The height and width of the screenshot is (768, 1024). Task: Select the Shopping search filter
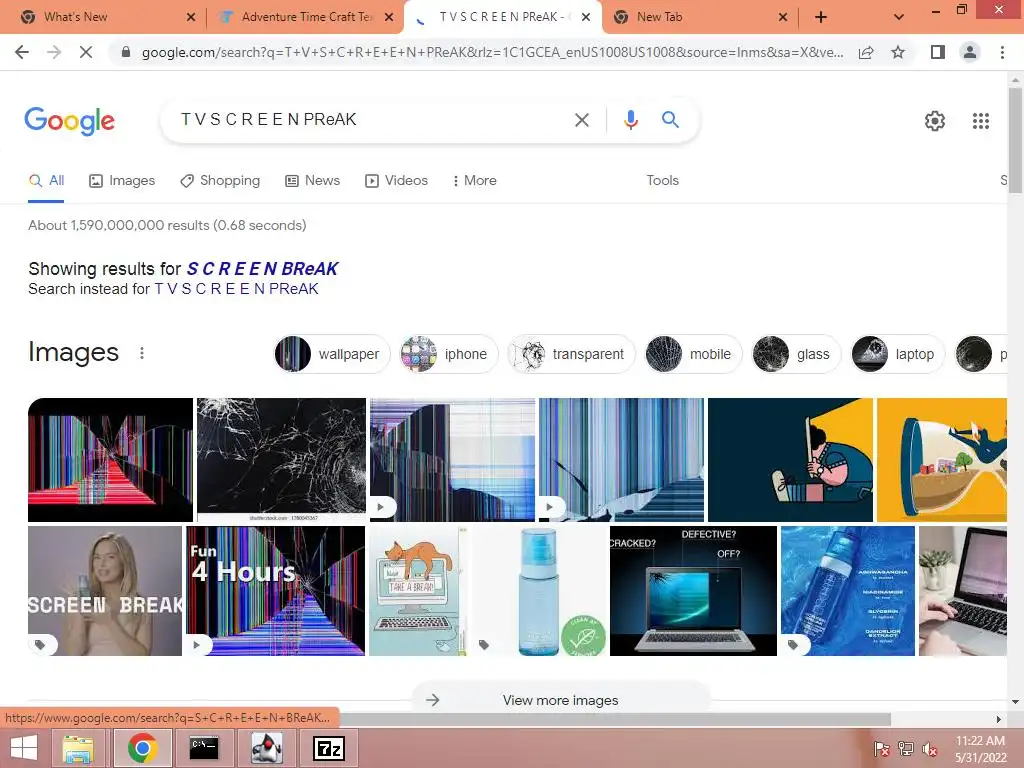(220, 180)
